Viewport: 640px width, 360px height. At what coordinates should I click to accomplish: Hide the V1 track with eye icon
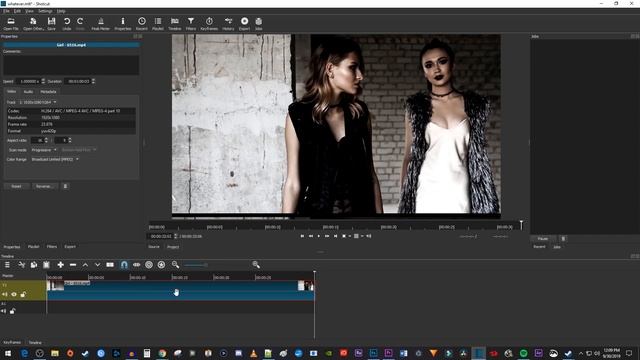coord(14,294)
